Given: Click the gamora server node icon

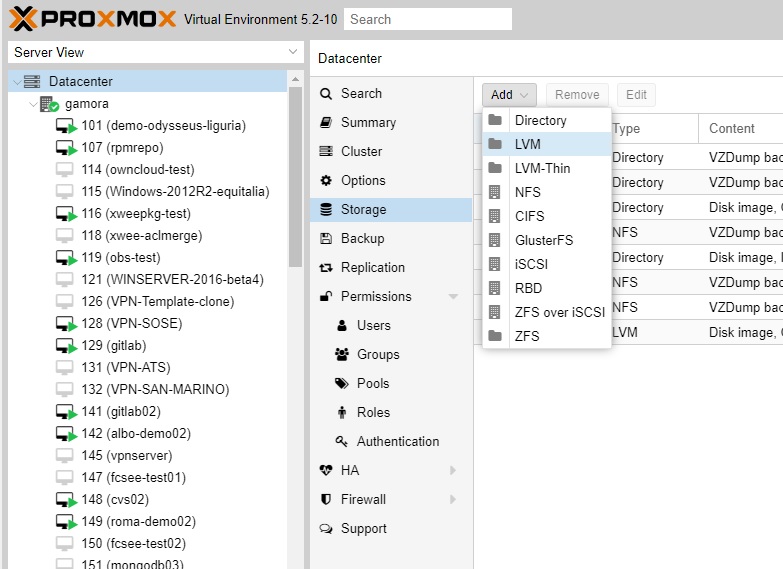Looking at the screenshot, I should 50,104.
